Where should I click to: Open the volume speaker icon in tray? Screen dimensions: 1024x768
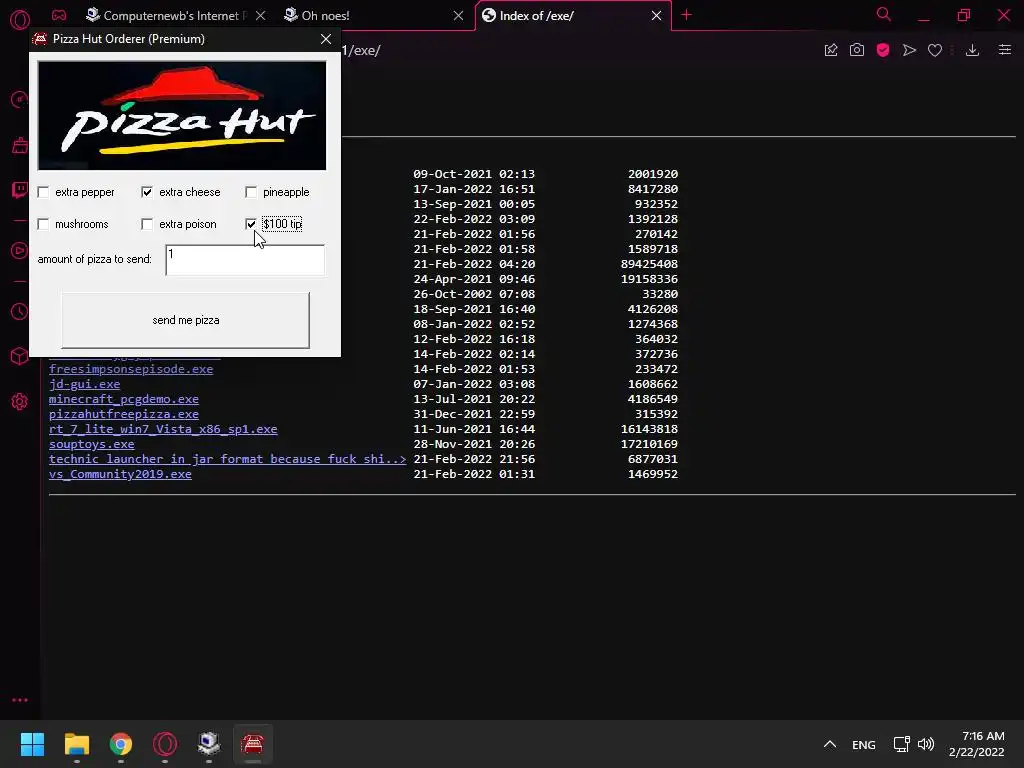pos(925,744)
